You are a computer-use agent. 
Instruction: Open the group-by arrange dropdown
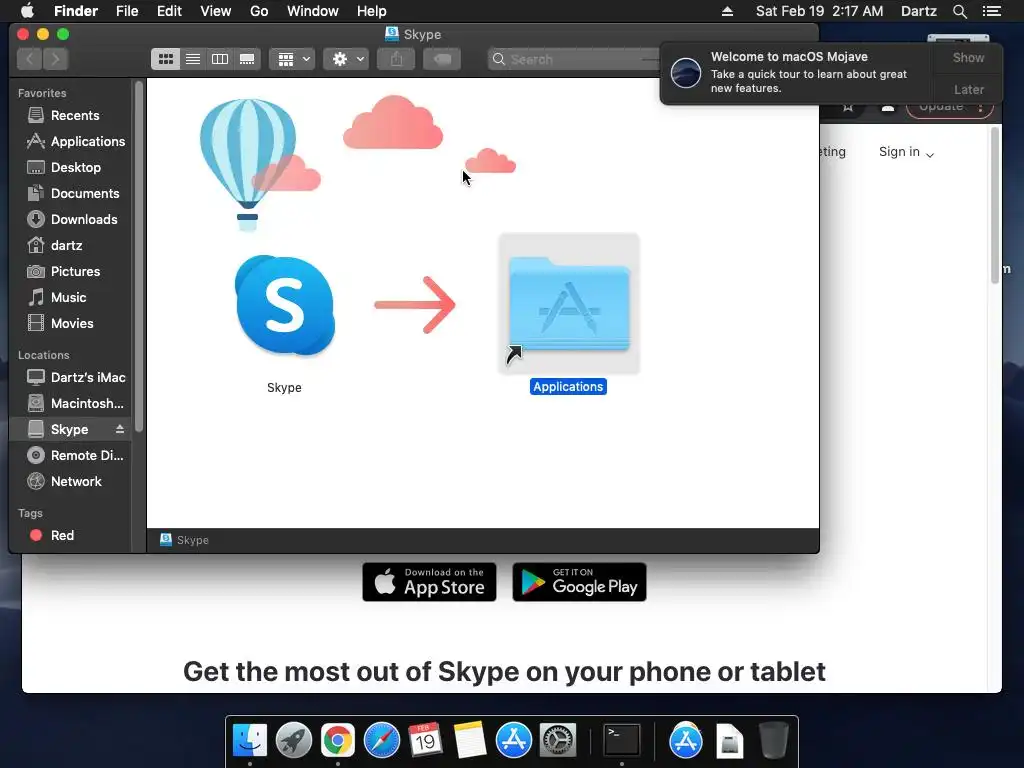pyautogui.click(x=293, y=59)
